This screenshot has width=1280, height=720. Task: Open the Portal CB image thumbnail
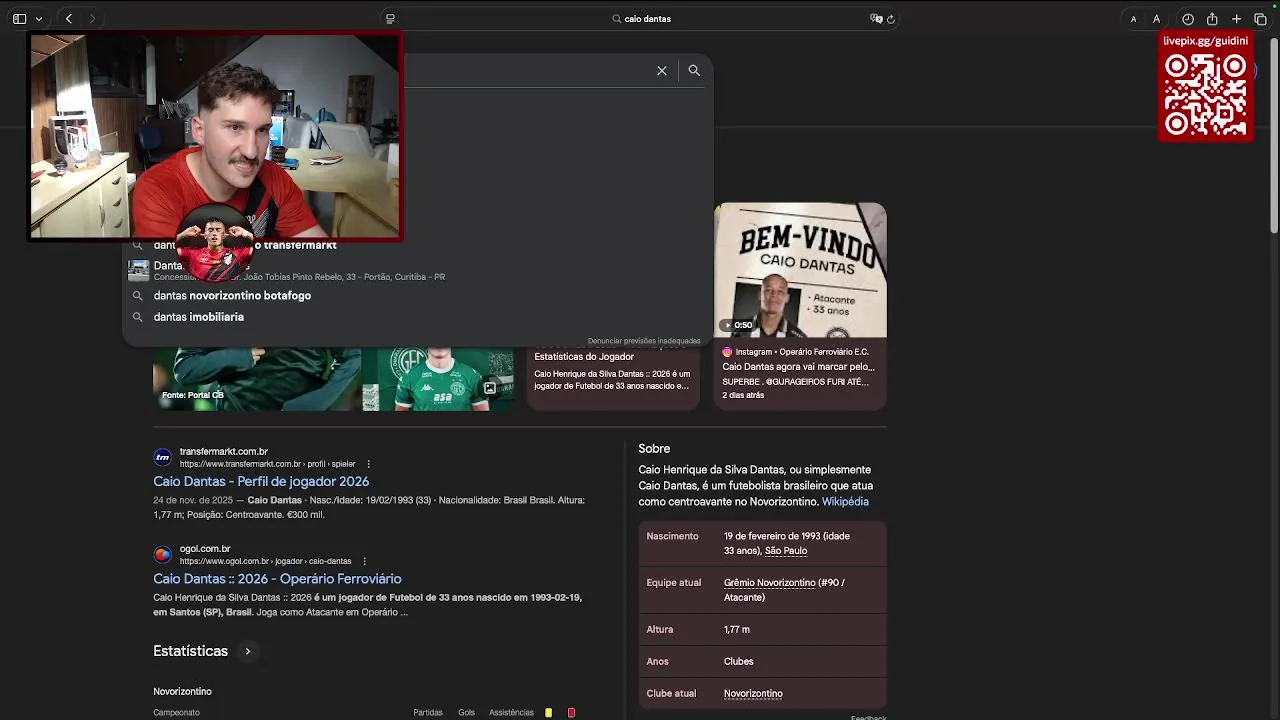[x=257, y=378]
